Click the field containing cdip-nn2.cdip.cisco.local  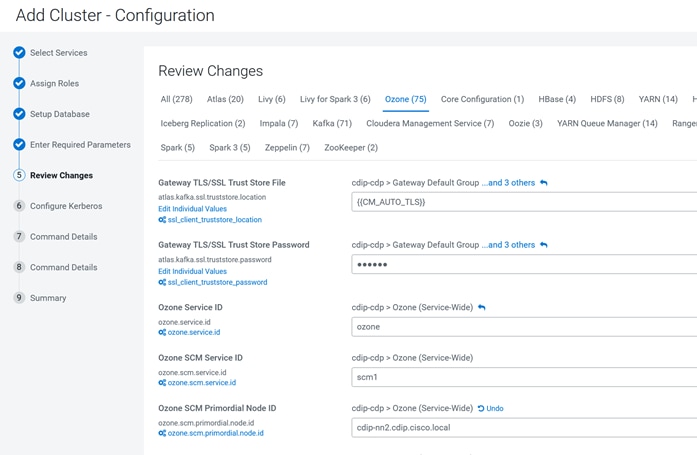coord(524,427)
